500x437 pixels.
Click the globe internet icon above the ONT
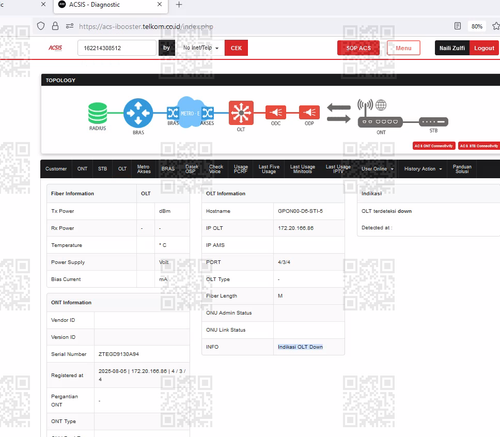point(381,105)
